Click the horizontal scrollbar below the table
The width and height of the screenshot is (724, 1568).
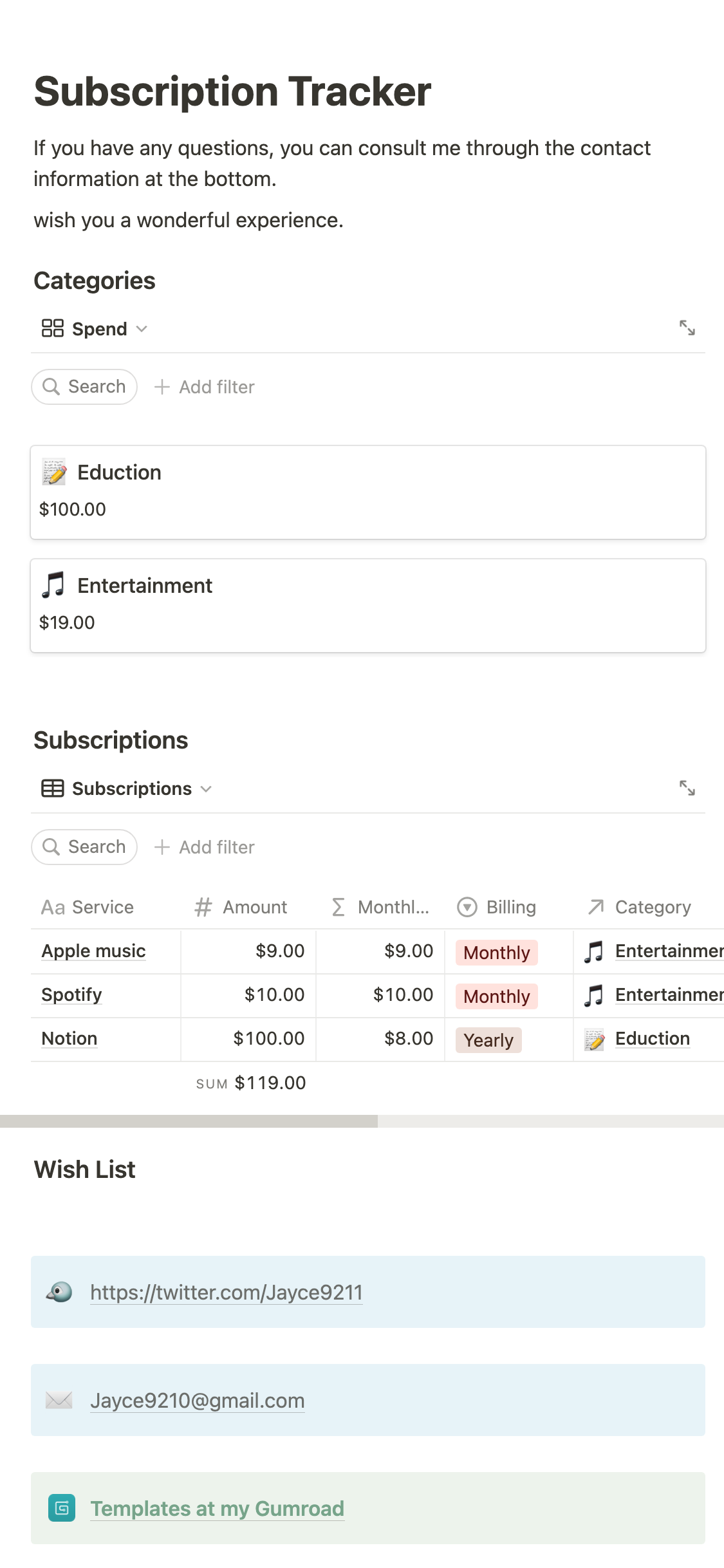pyautogui.click(x=189, y=1121)
